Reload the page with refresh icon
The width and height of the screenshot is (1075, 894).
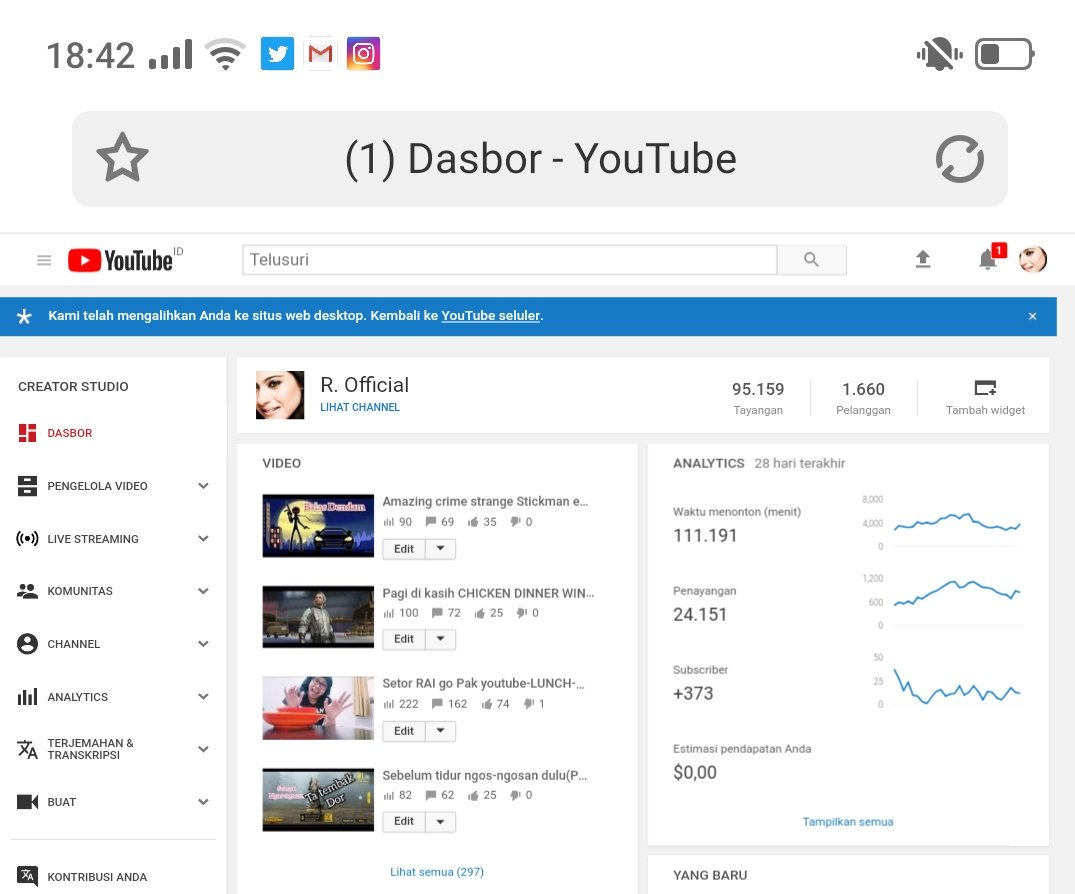coord(960,158)
